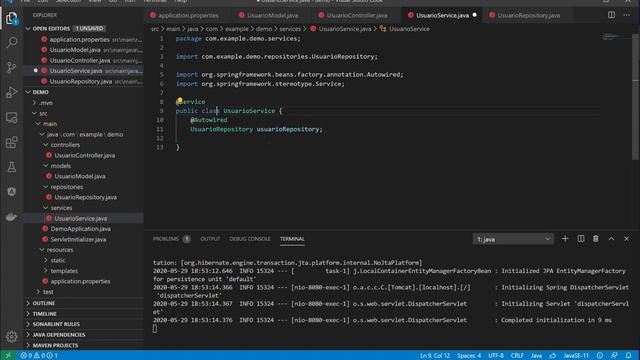Click remote window indicator in status bar
Image resolution: width=640 pixels, height=360 pixels.
[8, 356]
